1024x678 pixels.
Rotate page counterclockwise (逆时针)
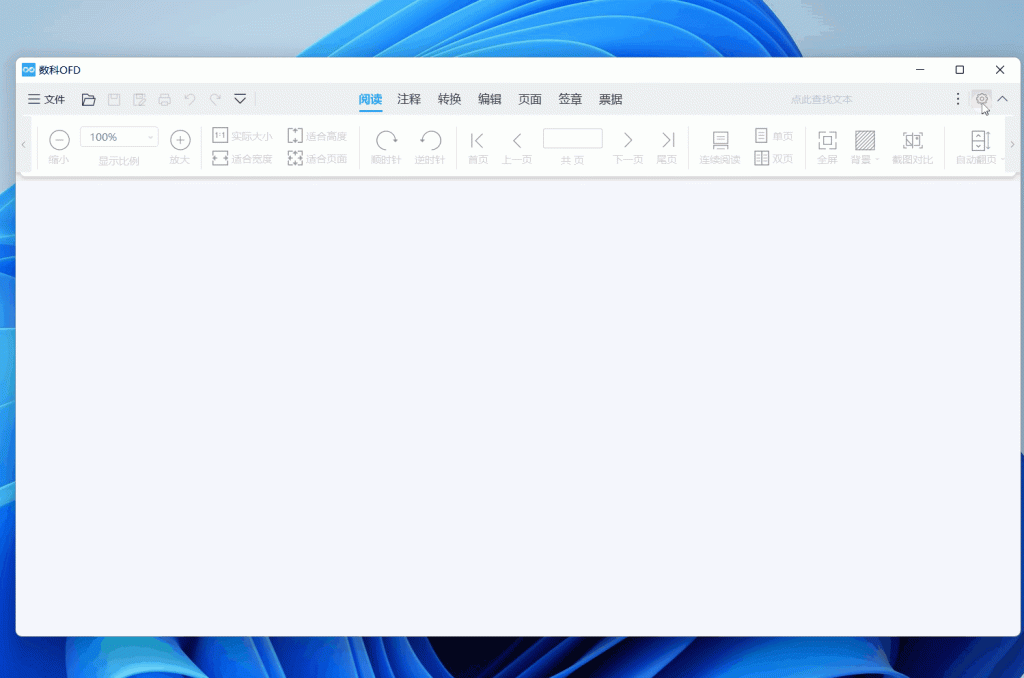(430, 140)
